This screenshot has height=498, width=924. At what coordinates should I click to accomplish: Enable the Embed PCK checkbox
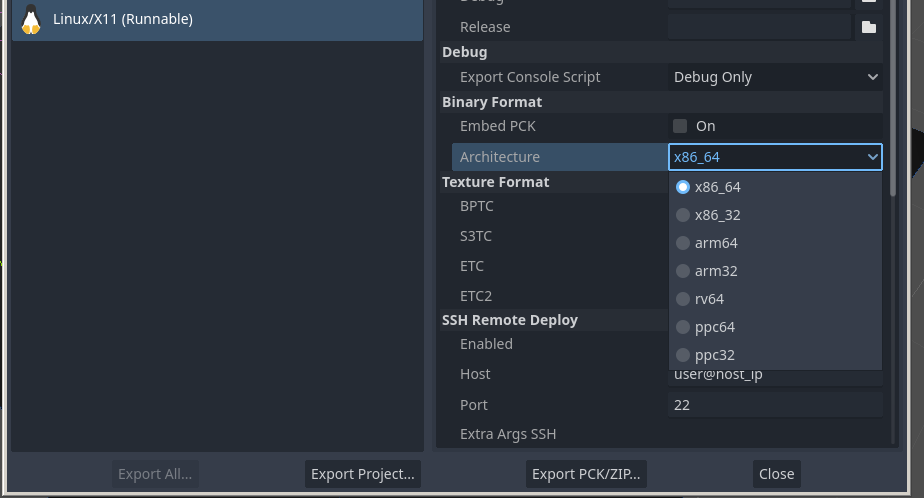(x=680, y=126)
